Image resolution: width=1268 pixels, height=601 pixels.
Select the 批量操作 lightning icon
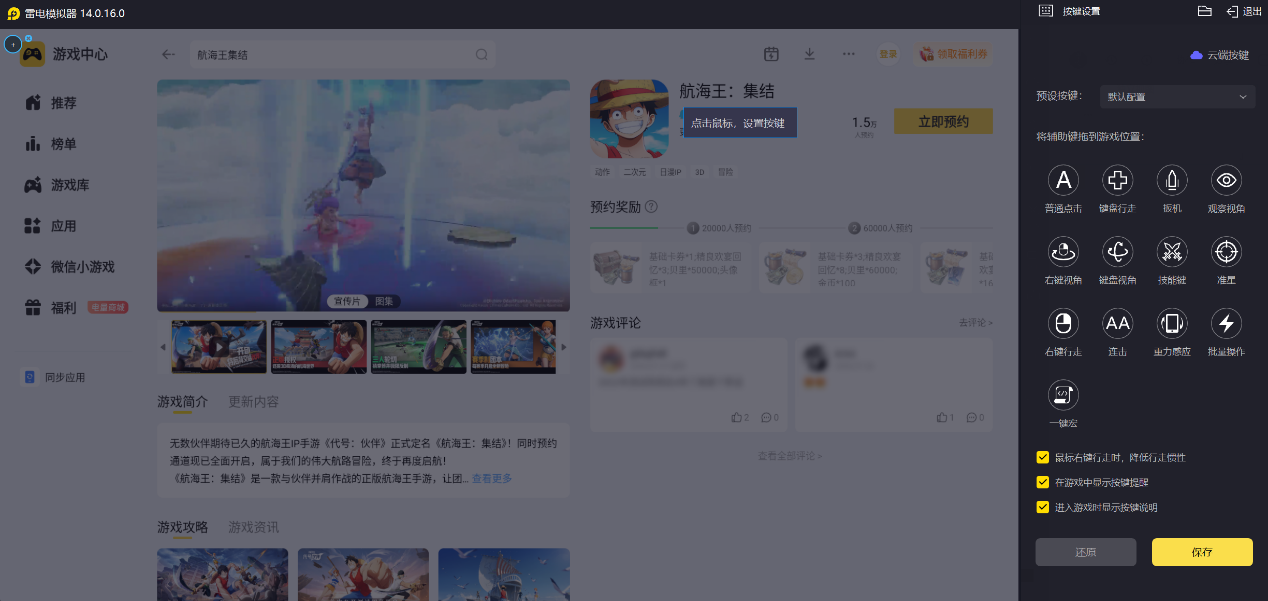(1226, 323)
